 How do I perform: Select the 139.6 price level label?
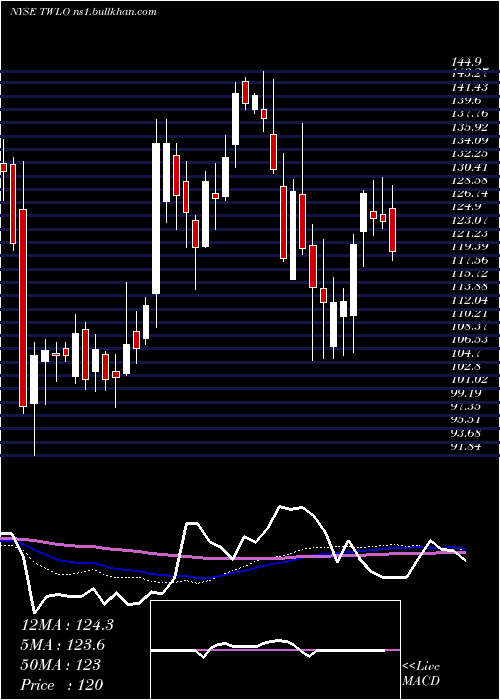tap(468, 101)
